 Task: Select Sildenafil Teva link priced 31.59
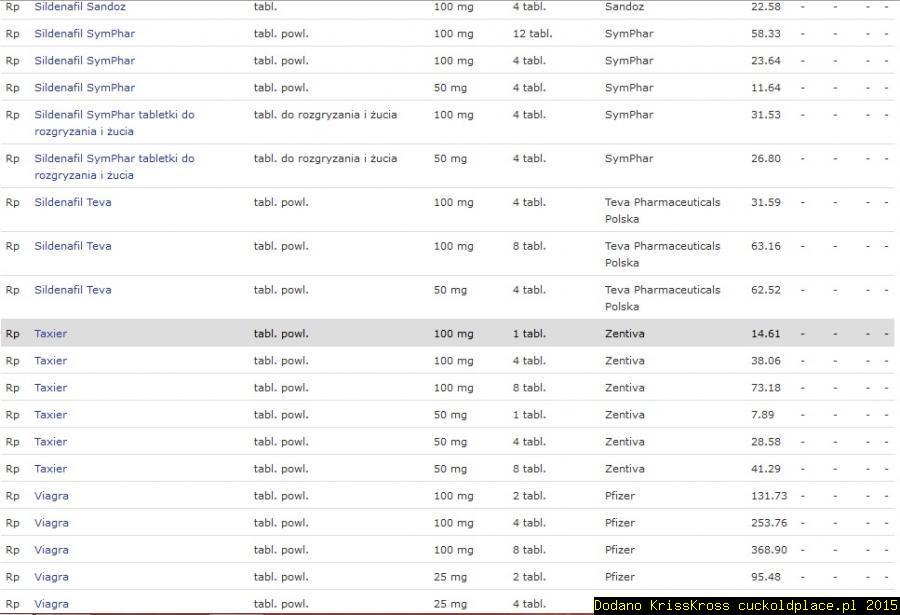(x=73, y=203)
